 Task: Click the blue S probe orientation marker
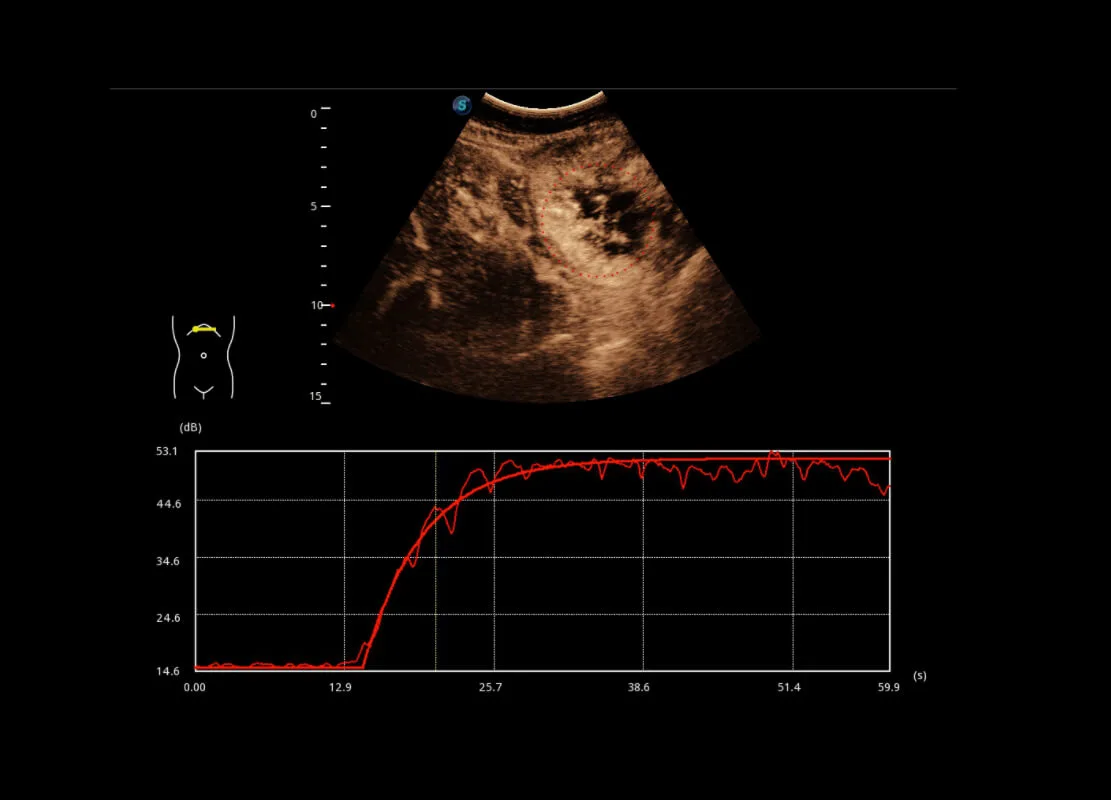click(462, 106)
